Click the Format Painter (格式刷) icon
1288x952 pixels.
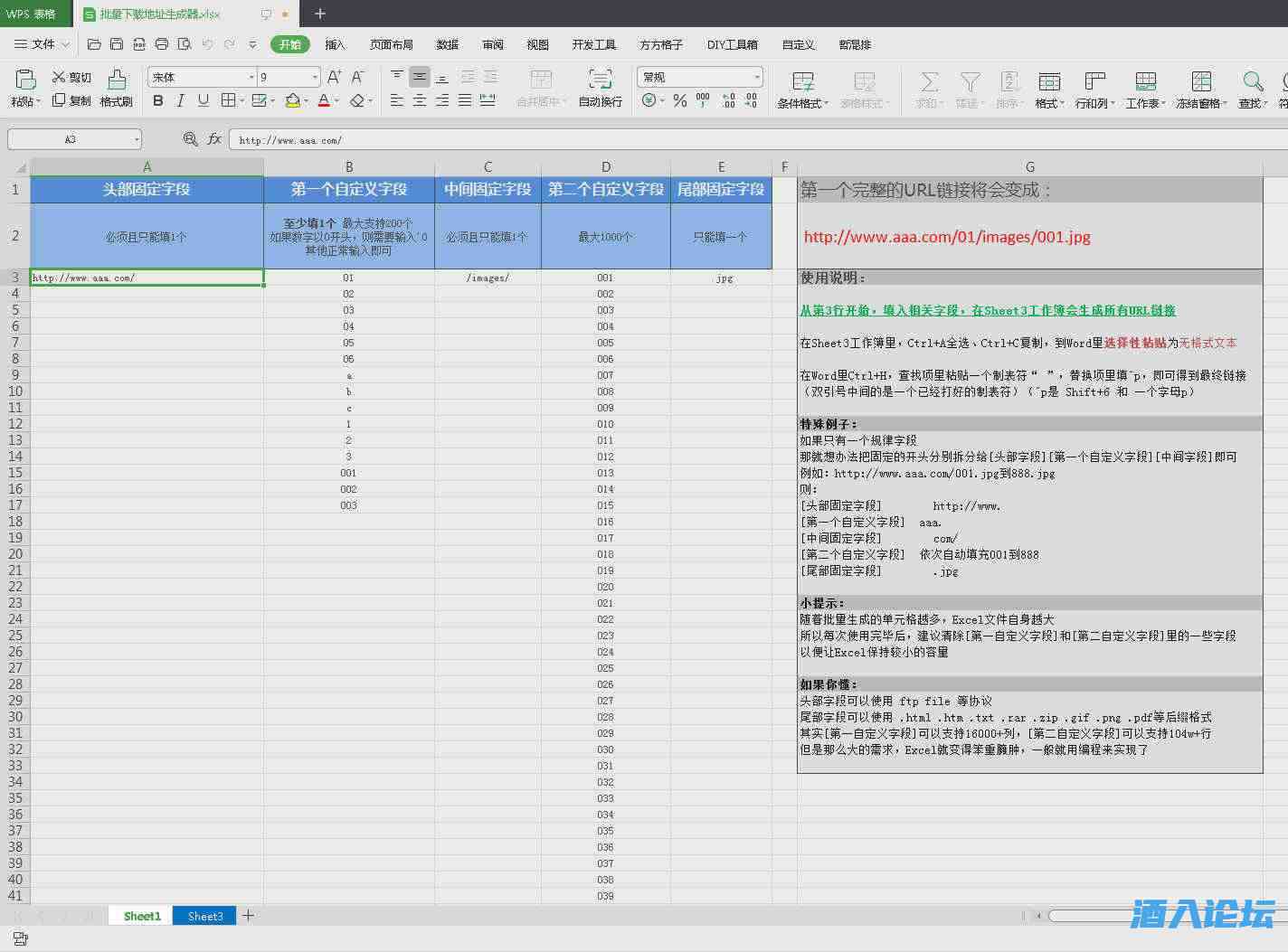tap(117, 80)
